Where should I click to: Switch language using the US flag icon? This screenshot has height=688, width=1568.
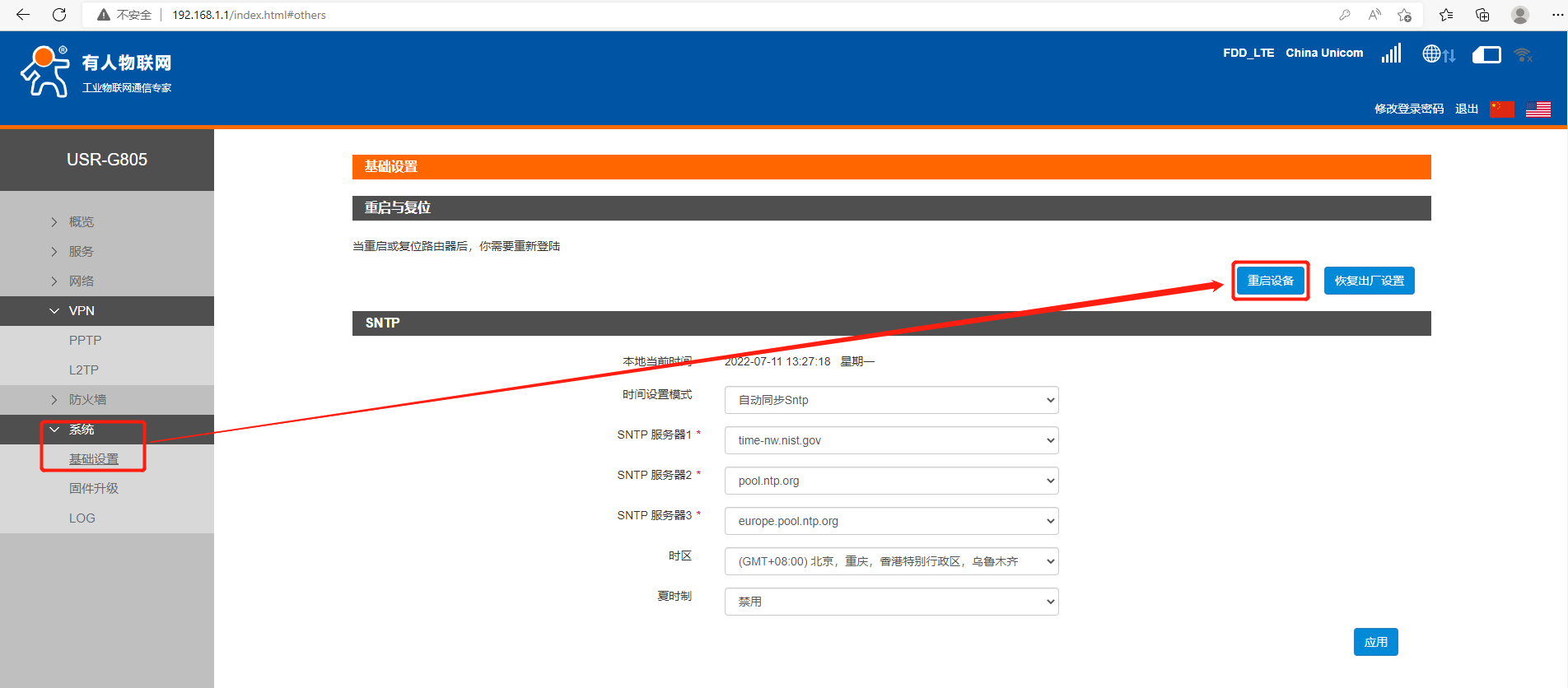pos(1538,109)
